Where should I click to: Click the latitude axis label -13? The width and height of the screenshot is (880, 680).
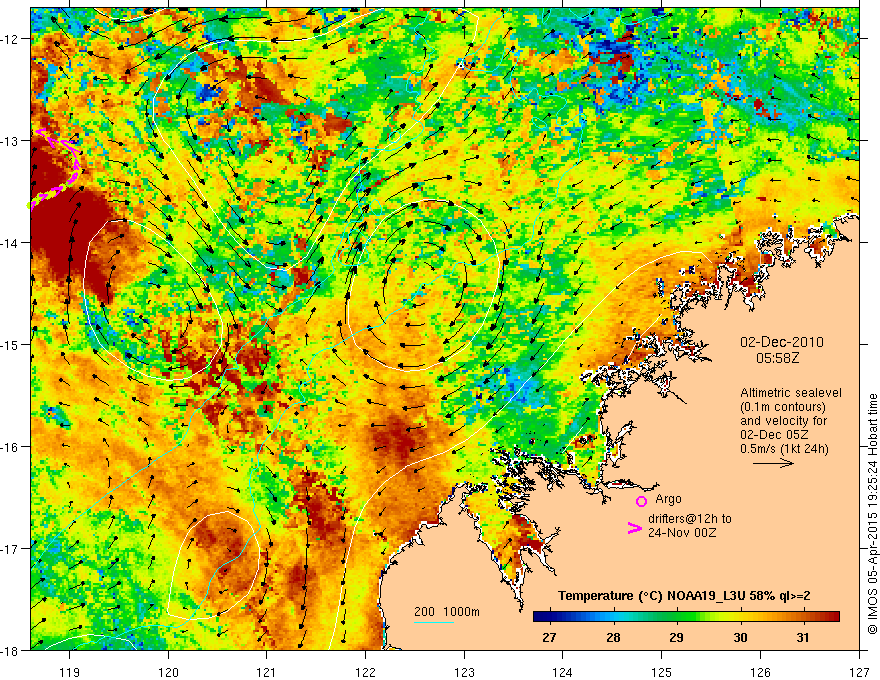[10, 141]
